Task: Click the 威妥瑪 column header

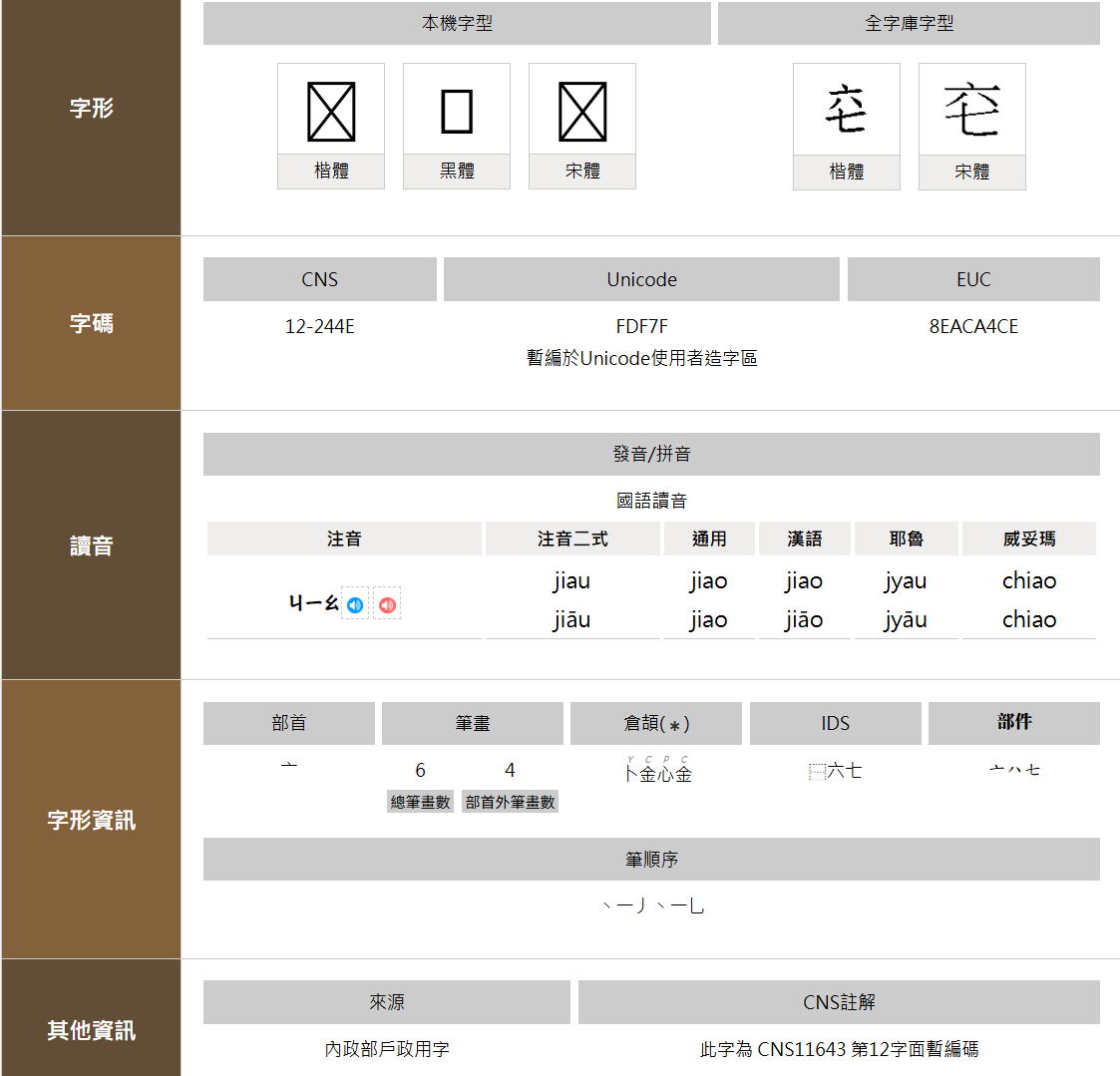Action: [1029, 538]
